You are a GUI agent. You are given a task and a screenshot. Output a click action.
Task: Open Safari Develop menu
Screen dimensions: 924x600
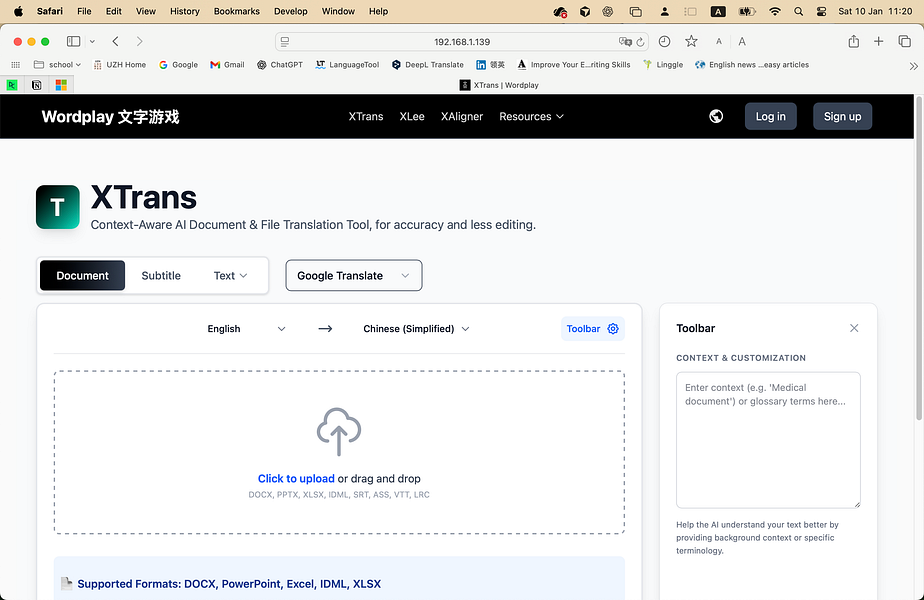[291, 11]
